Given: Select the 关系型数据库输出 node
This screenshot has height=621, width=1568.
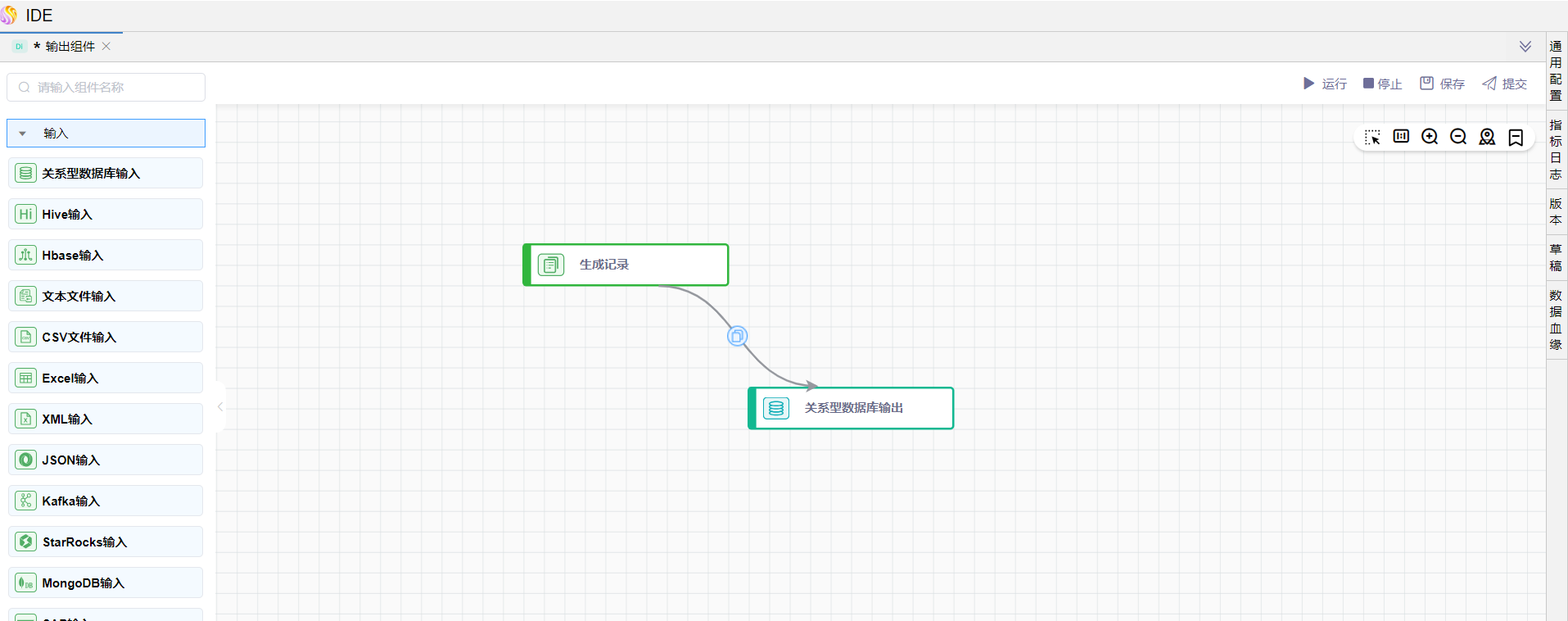Looking at the screenshot, I should click(852, 408).
